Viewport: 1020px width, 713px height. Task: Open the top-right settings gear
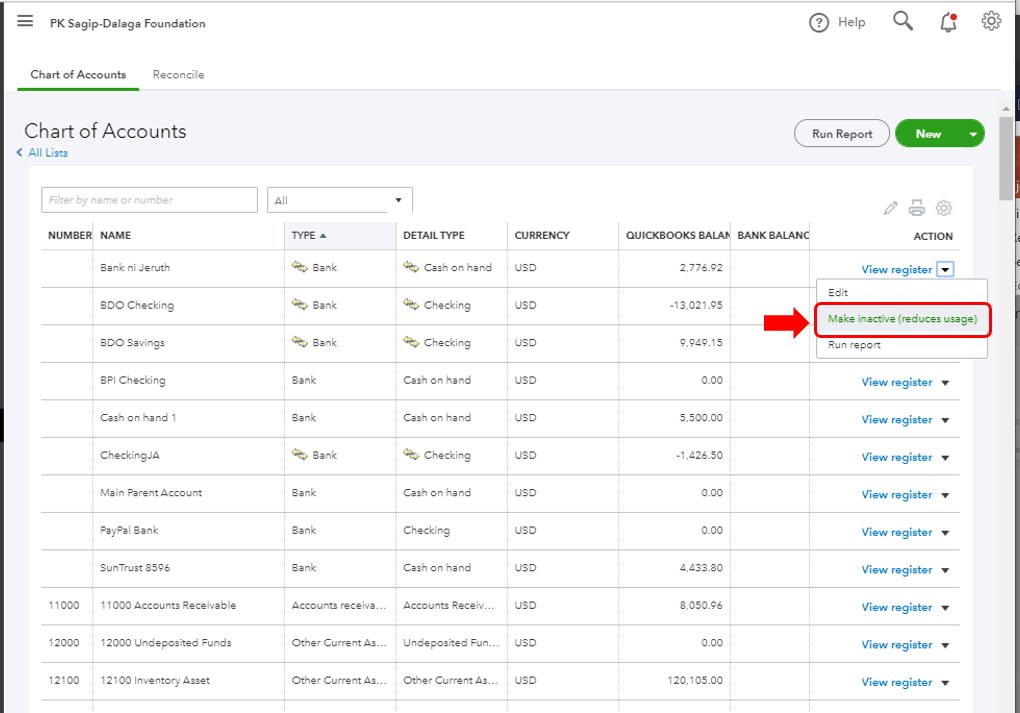point(991,21)
